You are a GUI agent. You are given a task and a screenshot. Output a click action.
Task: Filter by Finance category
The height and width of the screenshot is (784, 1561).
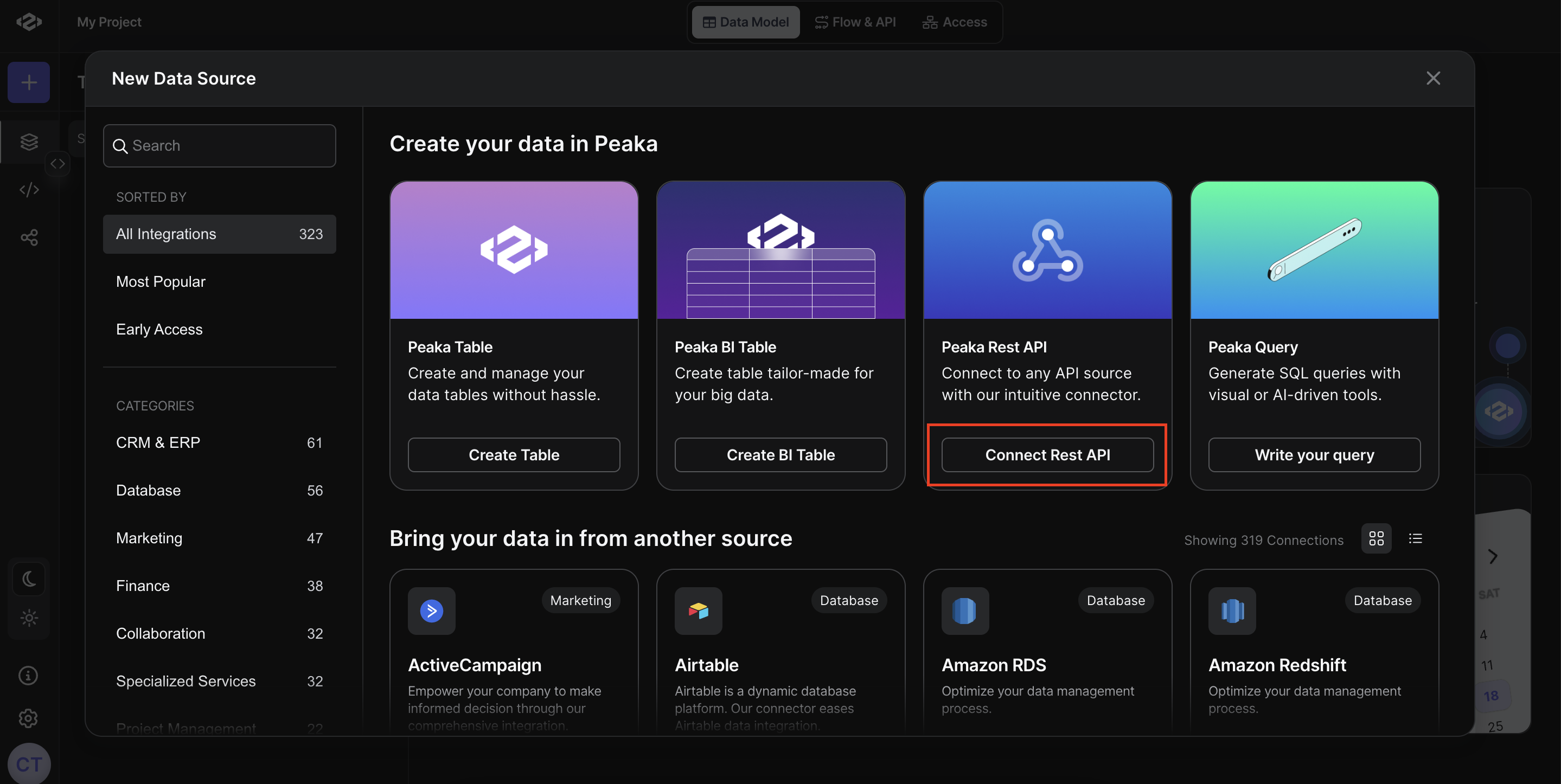(219, 586)
